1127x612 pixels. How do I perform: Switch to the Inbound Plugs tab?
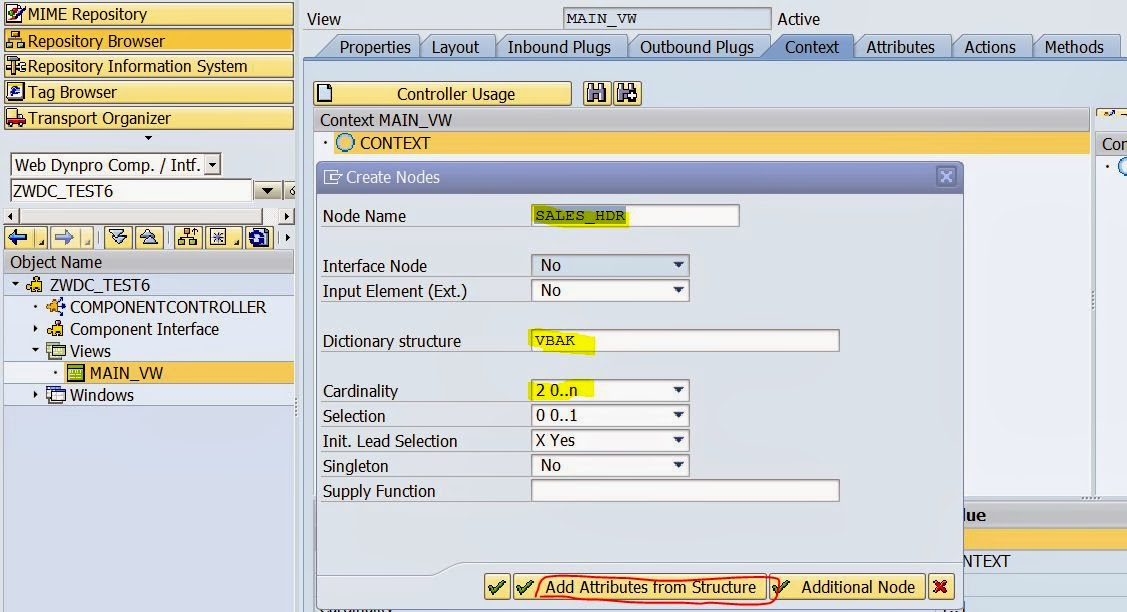tap(559, 47)
